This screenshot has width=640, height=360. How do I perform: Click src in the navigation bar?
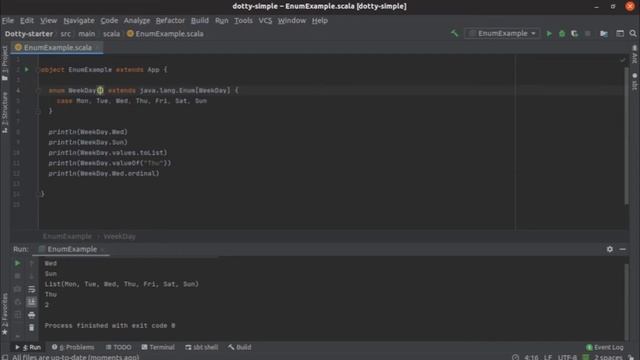66,34
